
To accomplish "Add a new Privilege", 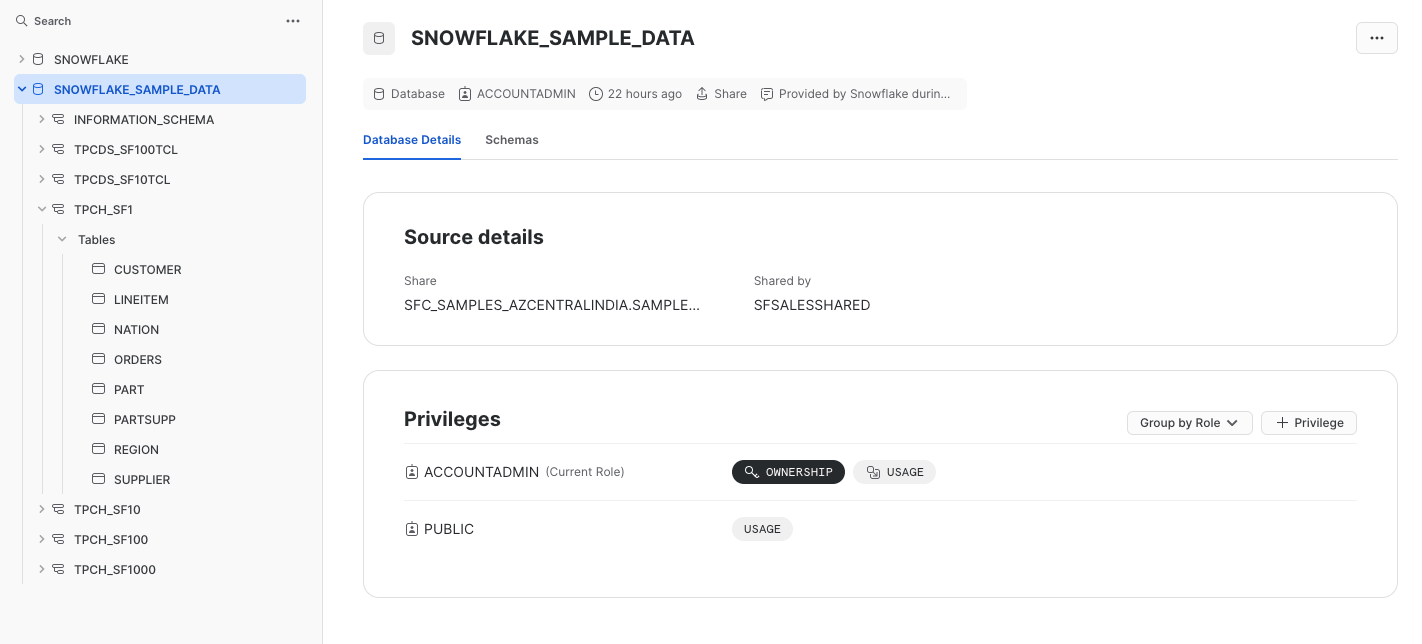I will 1309,423.
